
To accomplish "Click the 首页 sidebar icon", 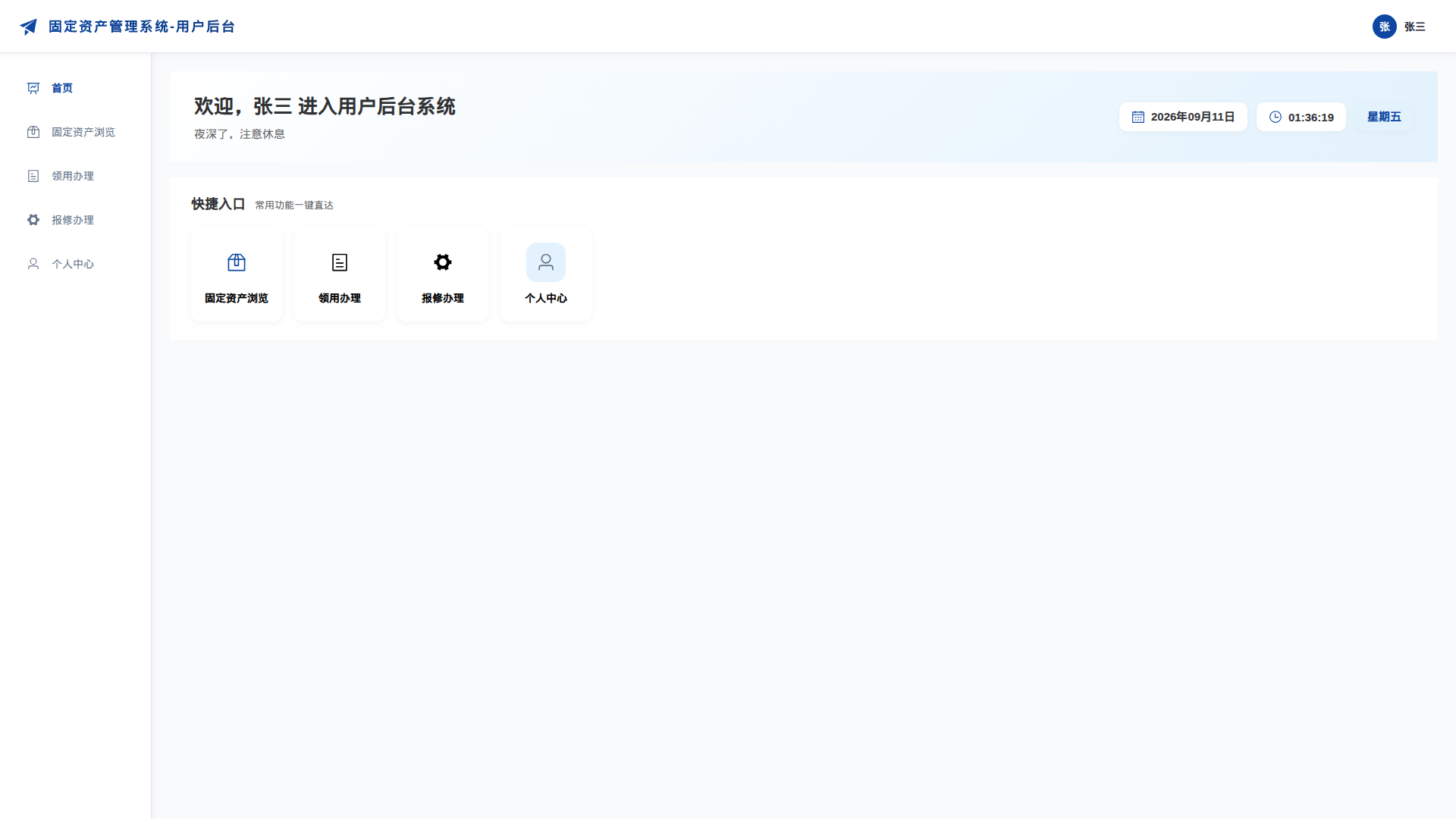I will [x=33, y=88].
